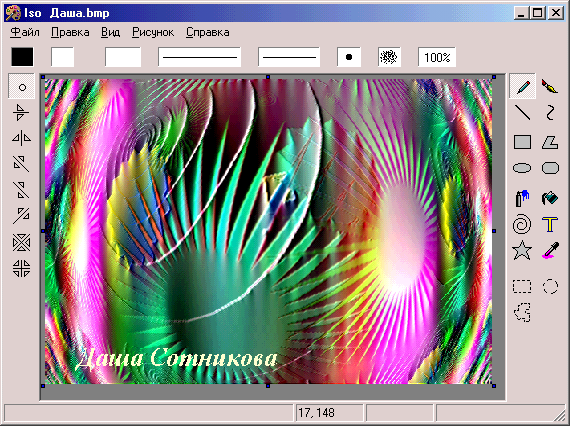The height and width of the screenshot is (426, 570).
Task: Click the 100% zoom box
Action: point(437,57)
